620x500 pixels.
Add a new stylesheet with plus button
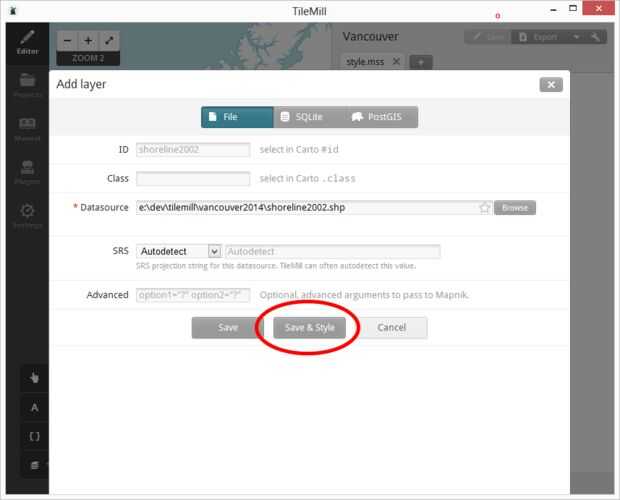[421, 62]
